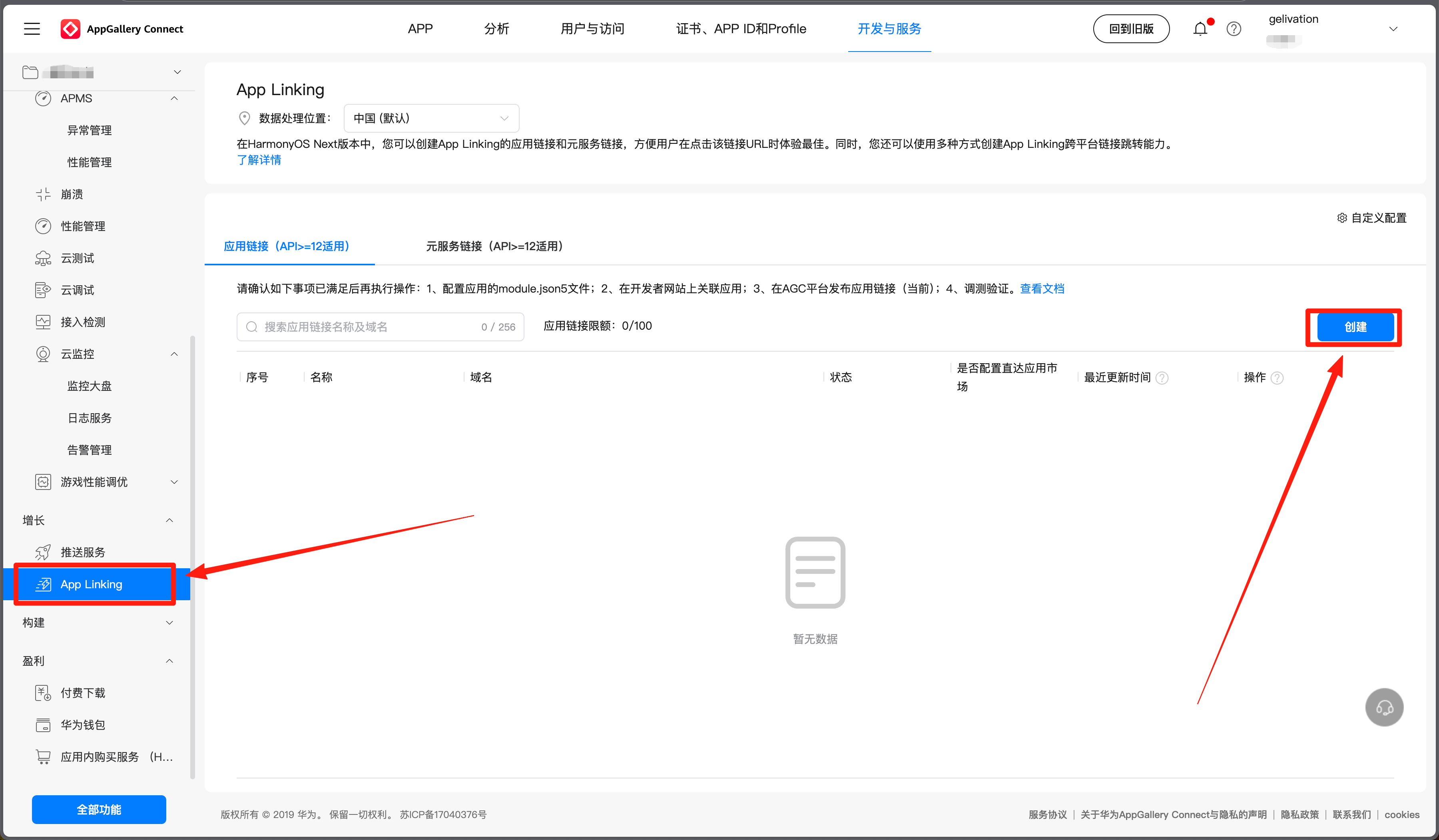Switch to 元服务链接 tab
The width and height of the screenshot is (1439, 840).
click(494, 246)
